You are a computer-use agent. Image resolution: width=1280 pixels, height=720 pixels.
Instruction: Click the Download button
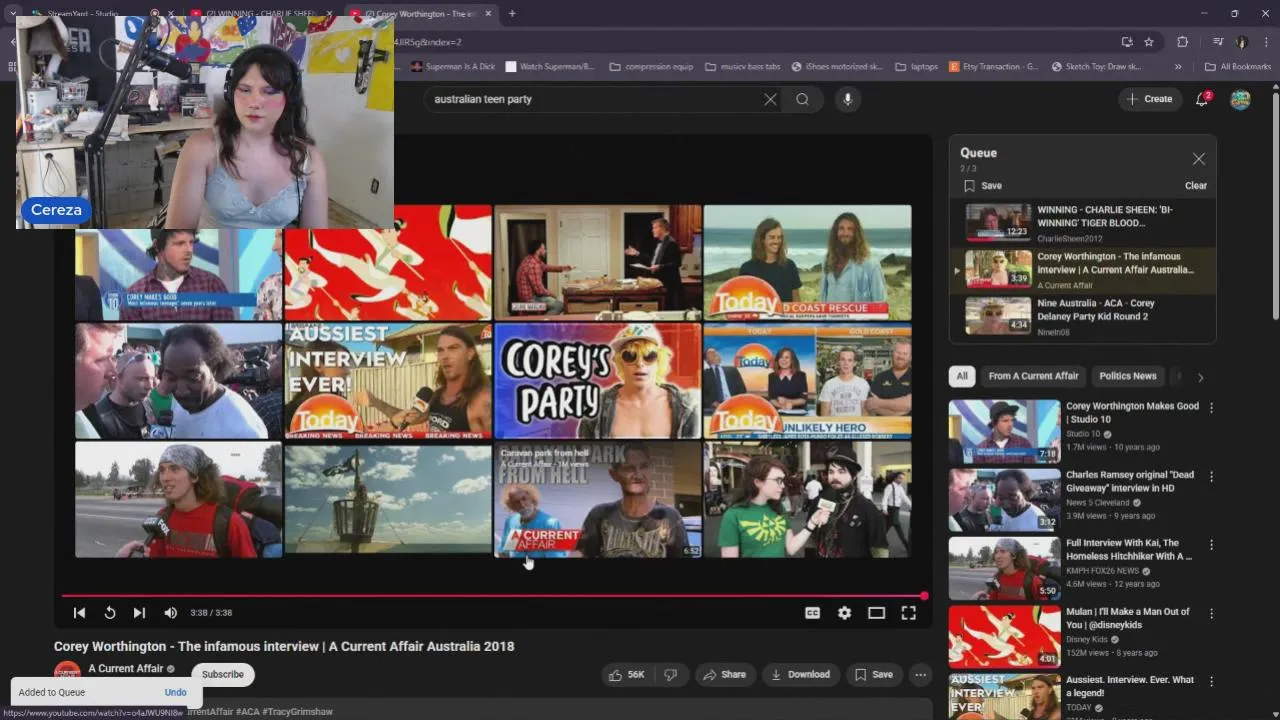tap(799, 675)
